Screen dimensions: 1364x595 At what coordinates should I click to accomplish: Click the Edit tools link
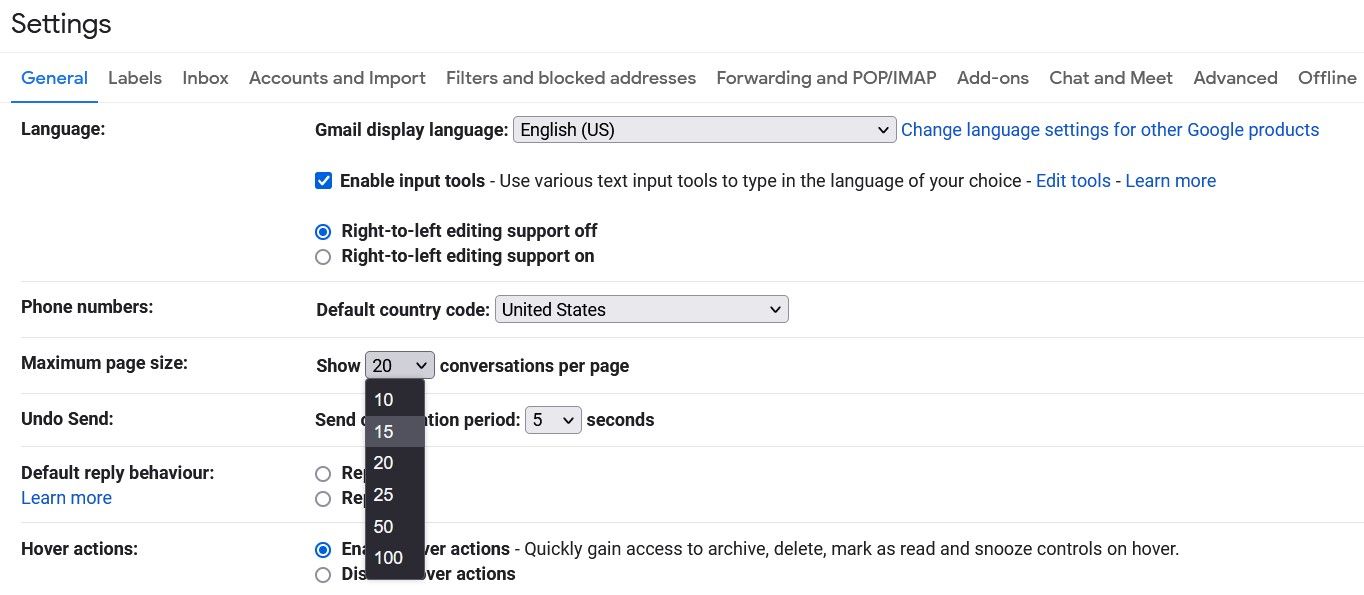click(1073, 180)
